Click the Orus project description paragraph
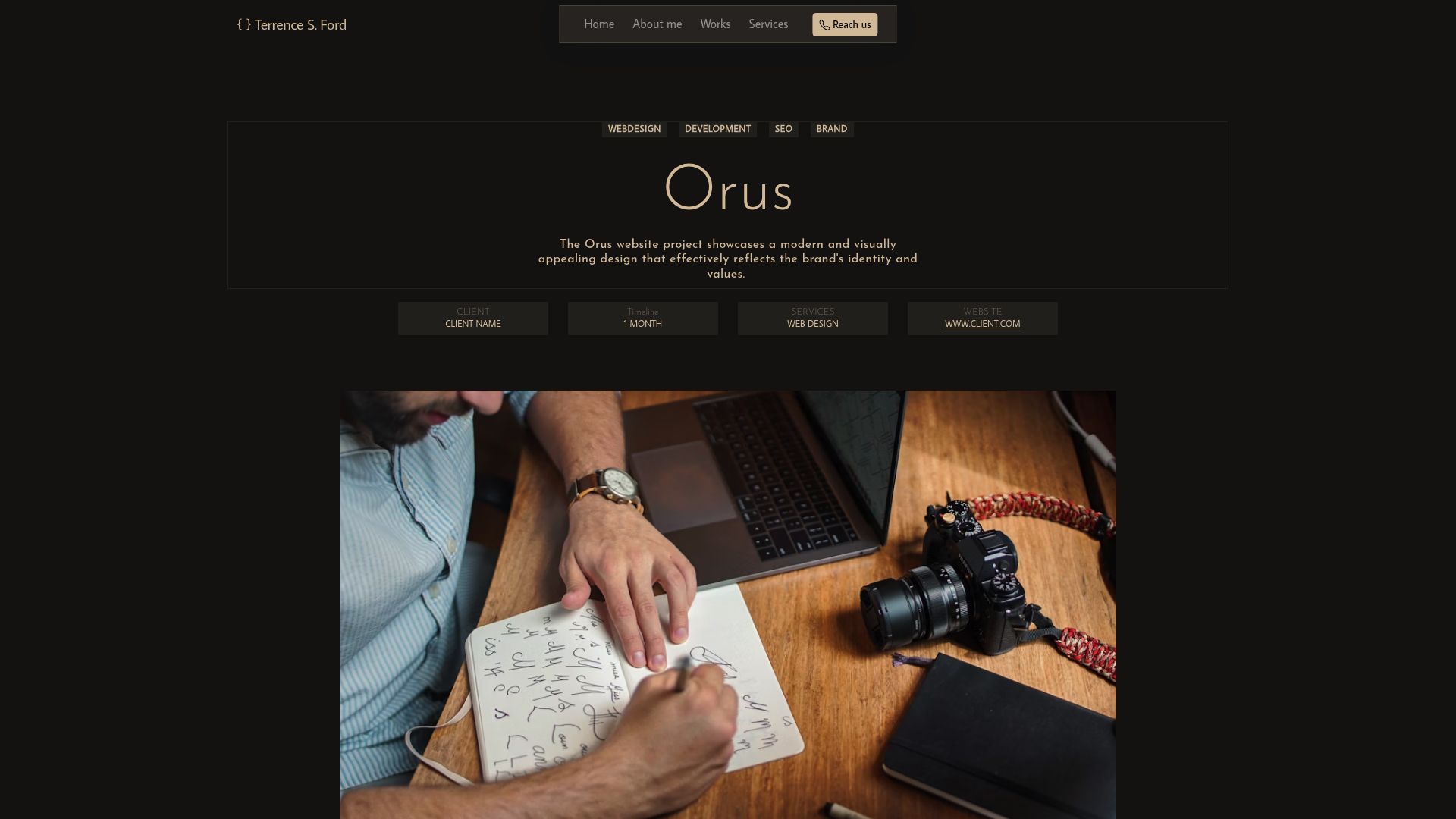 (728, 259)
